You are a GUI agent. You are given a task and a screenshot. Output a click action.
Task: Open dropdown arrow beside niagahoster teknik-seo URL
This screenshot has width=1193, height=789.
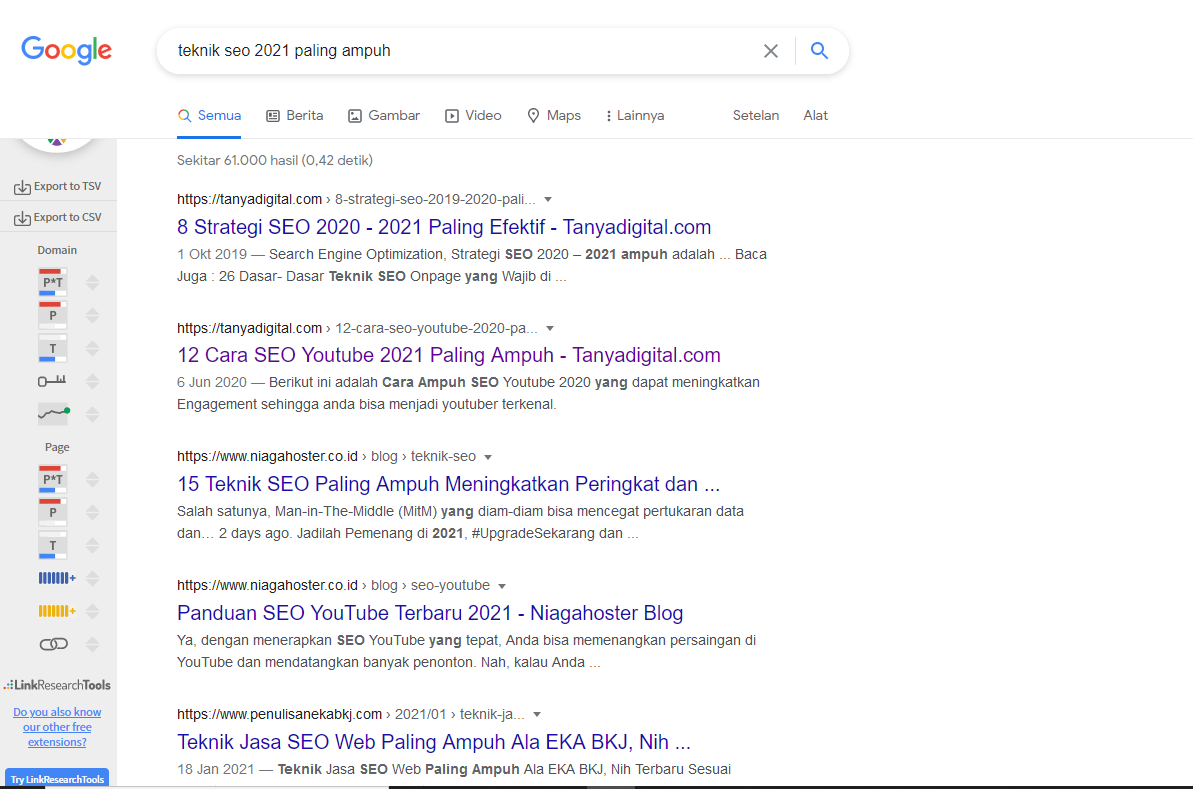pyautogui.click(x=488, y=457)
